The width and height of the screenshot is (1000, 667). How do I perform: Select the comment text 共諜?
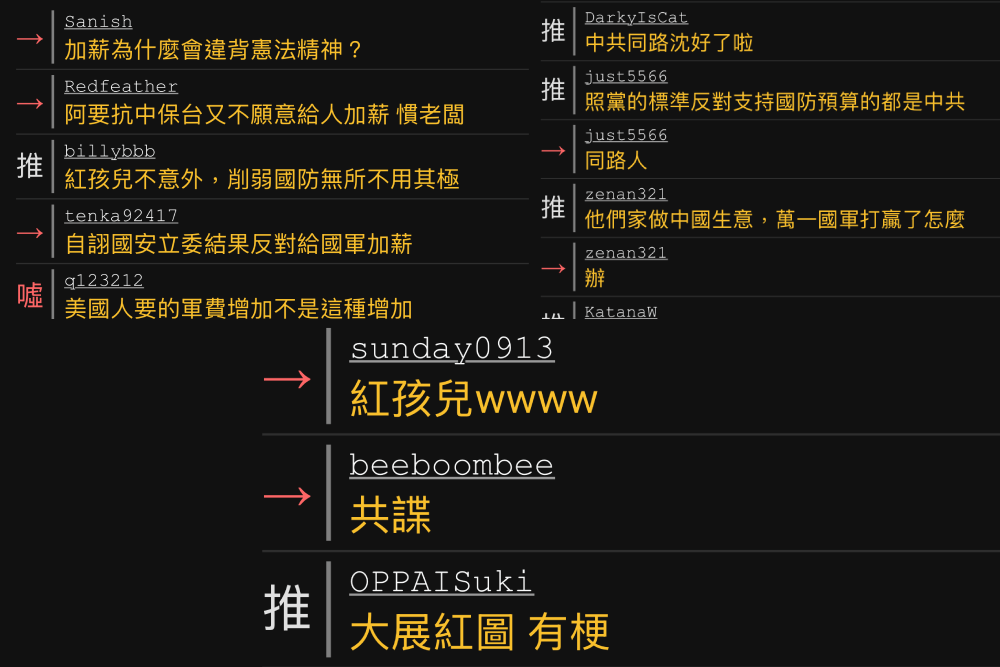(390, 515)
